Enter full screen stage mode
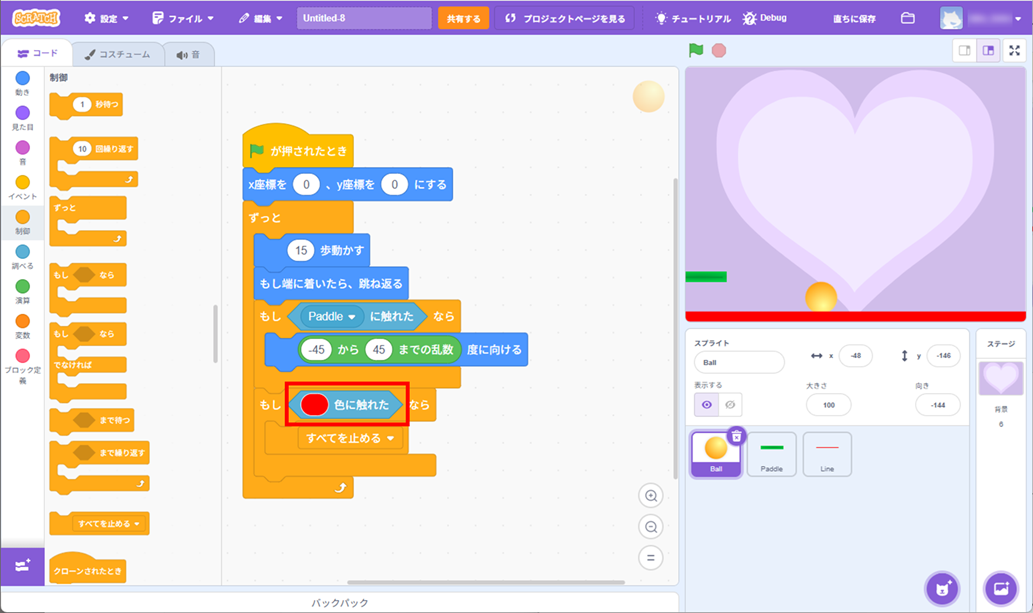 pos(1014,51)
